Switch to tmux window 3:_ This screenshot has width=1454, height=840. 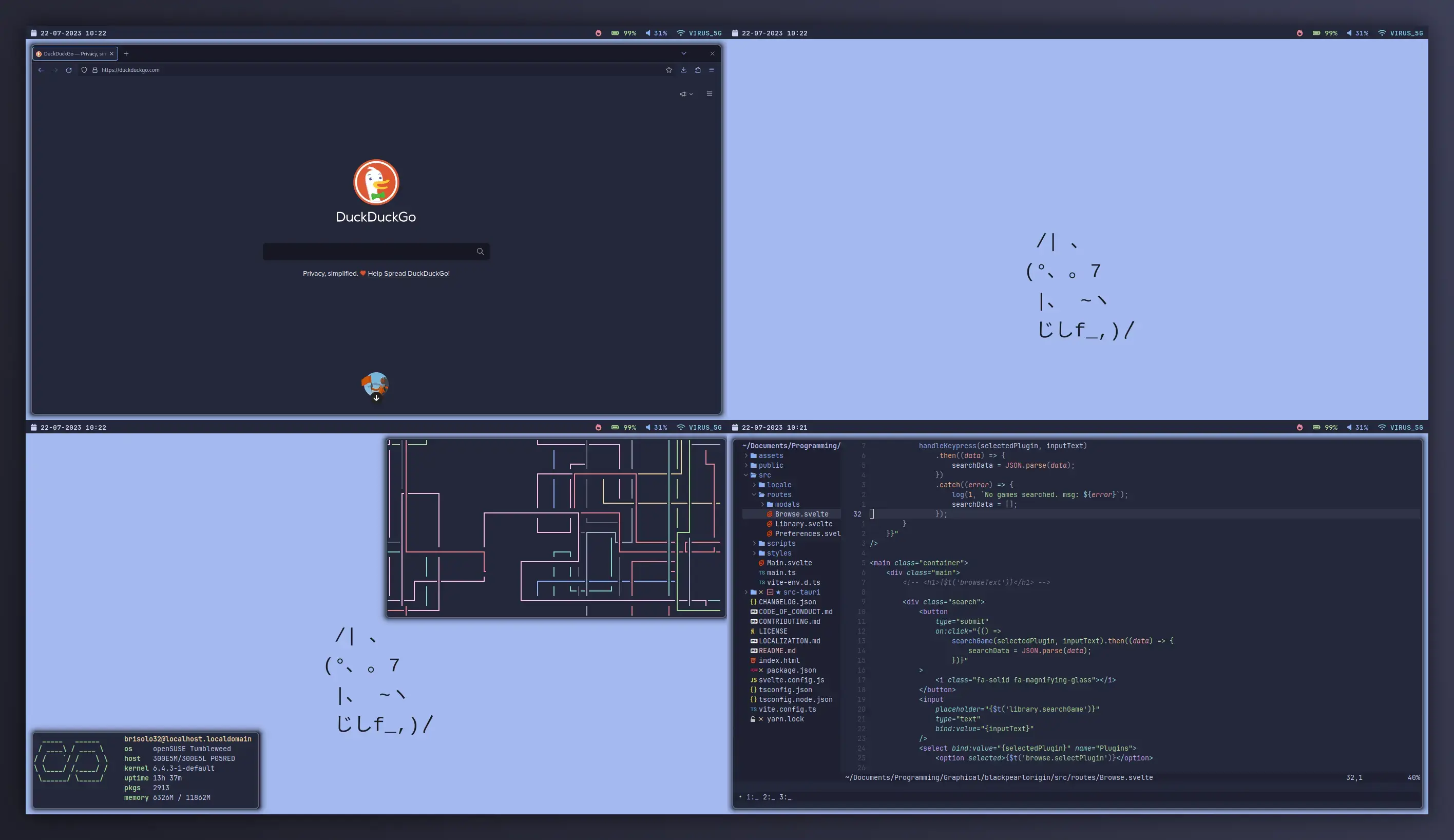tap(786, 797)
